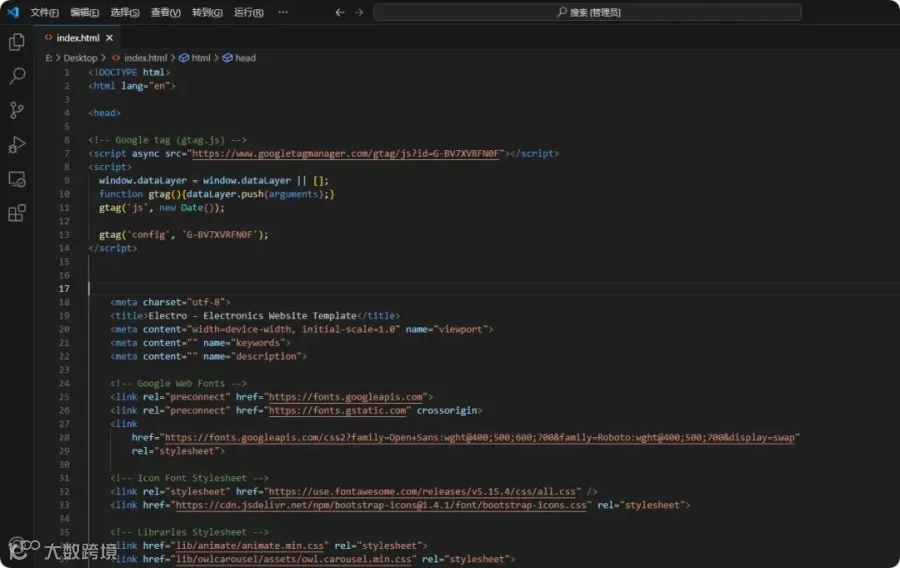Open the use.fontawesome.com all.css link
The width and height of the screenshot is (900, 568).
[422, 492]
